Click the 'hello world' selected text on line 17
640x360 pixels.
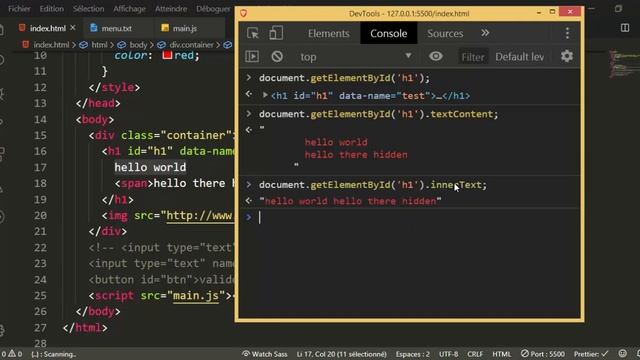tap(150, 167)
